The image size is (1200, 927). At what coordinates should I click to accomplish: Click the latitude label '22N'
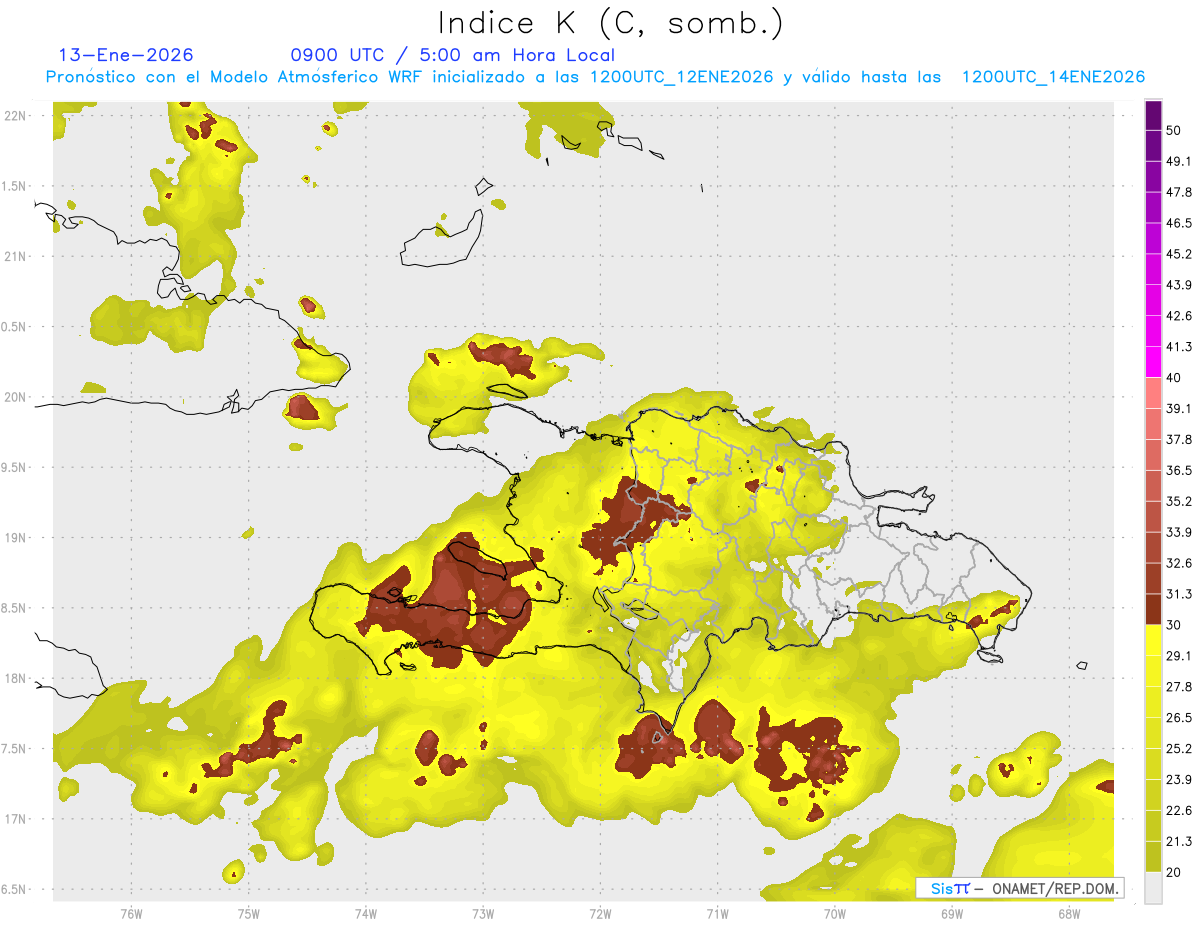pos(15,115)
